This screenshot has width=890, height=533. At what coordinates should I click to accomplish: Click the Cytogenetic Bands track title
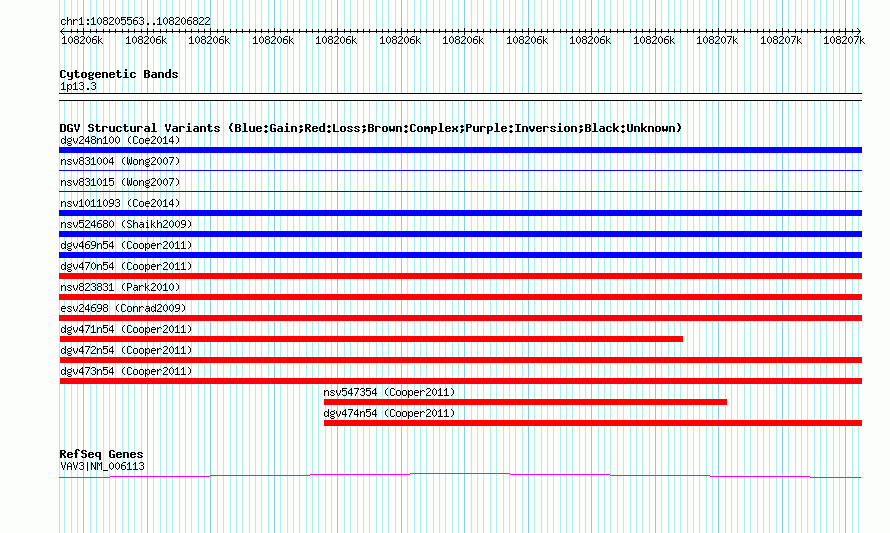(x=119, y=74)
